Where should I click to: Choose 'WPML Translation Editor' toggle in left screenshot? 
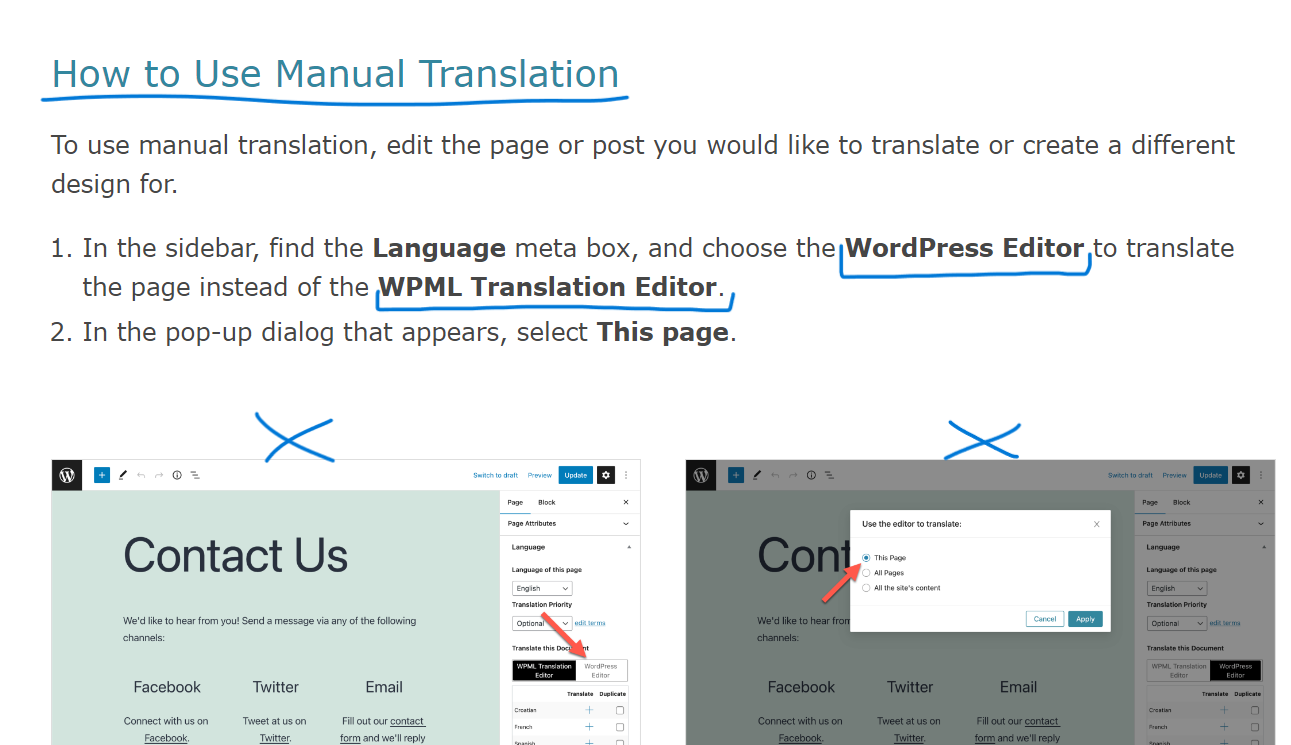544,671
